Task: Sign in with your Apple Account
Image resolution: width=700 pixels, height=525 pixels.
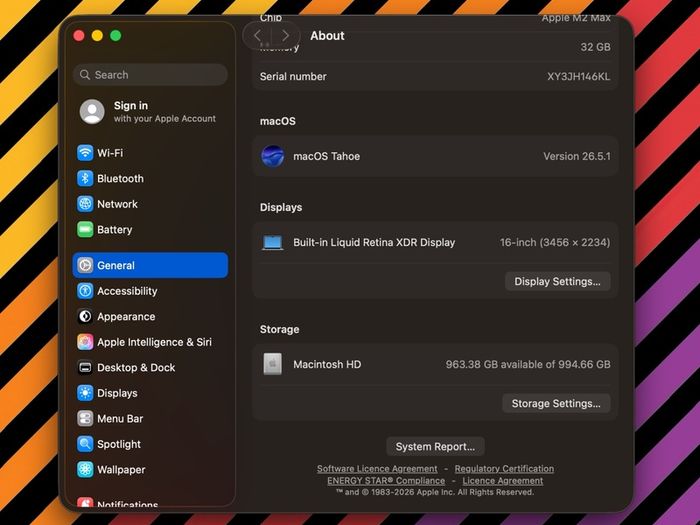Action: click(150, 112)
